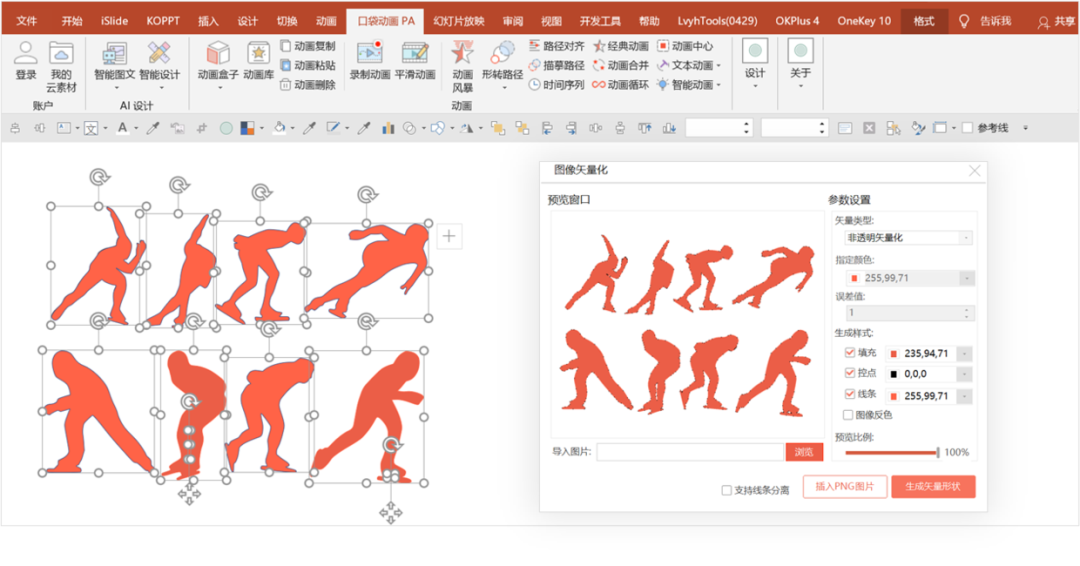Click 时间序列 time sequence

tap(557, 85)
